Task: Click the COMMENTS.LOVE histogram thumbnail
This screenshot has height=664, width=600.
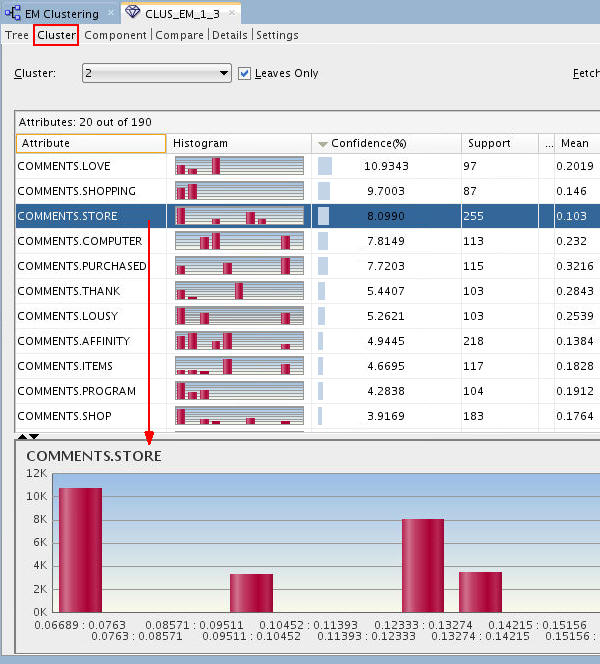Action: [239, 166]
